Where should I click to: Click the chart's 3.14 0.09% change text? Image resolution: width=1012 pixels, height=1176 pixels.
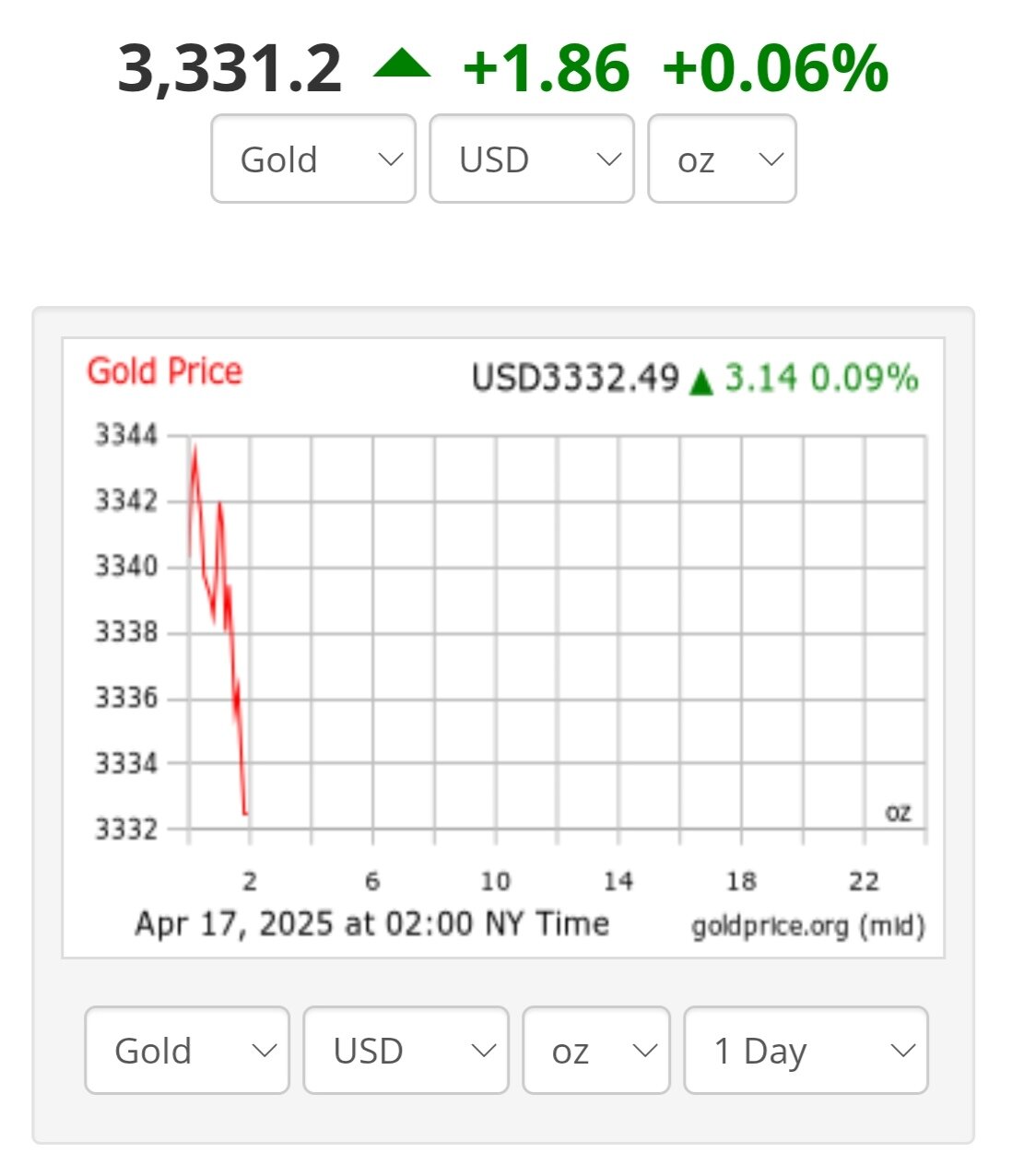coord(821,378)
